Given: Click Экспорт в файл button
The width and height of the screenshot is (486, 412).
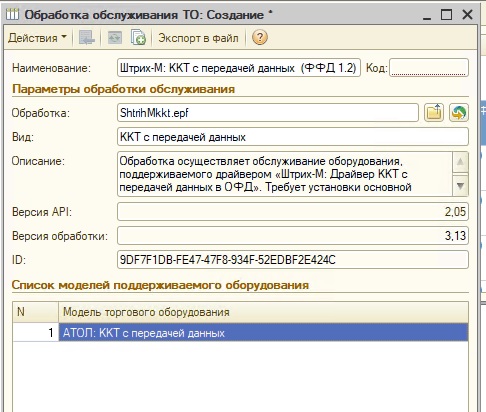Looking at the screenshot, I should [198, 38].
